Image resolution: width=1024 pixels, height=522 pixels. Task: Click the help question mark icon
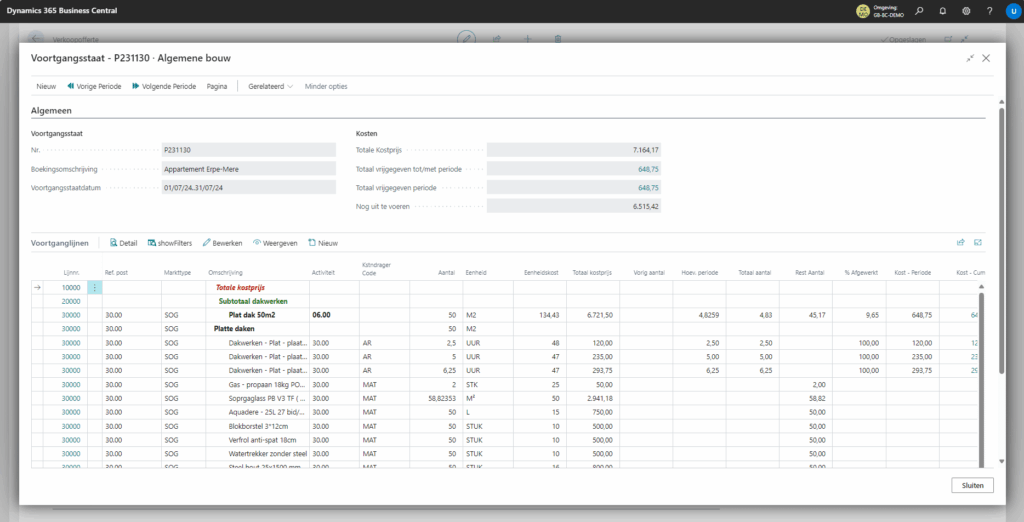pos(988,11)
